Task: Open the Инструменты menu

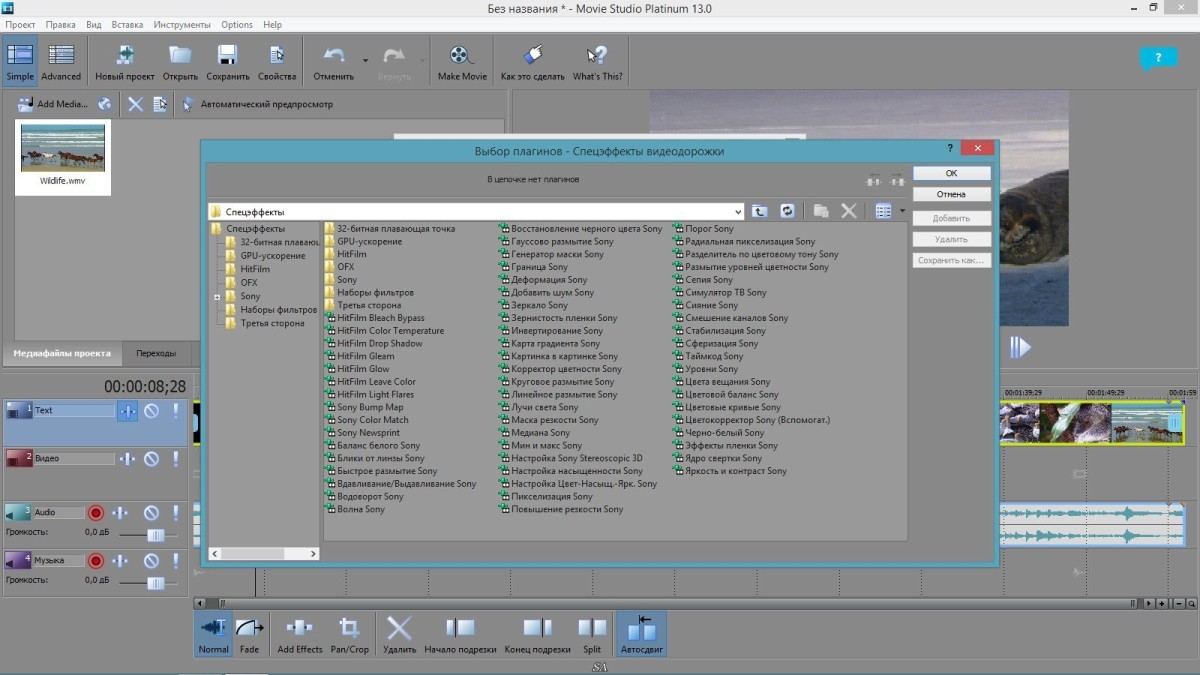Action: tap(182, 24)
